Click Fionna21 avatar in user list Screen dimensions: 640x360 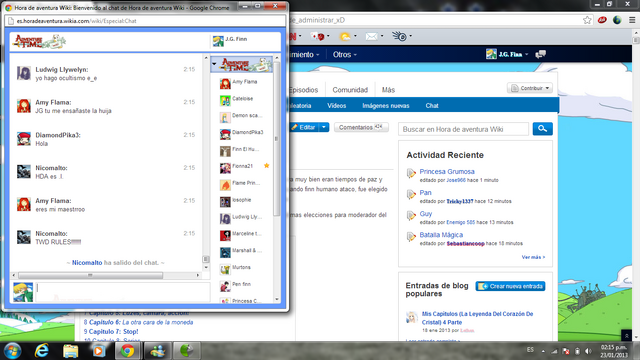225,168
